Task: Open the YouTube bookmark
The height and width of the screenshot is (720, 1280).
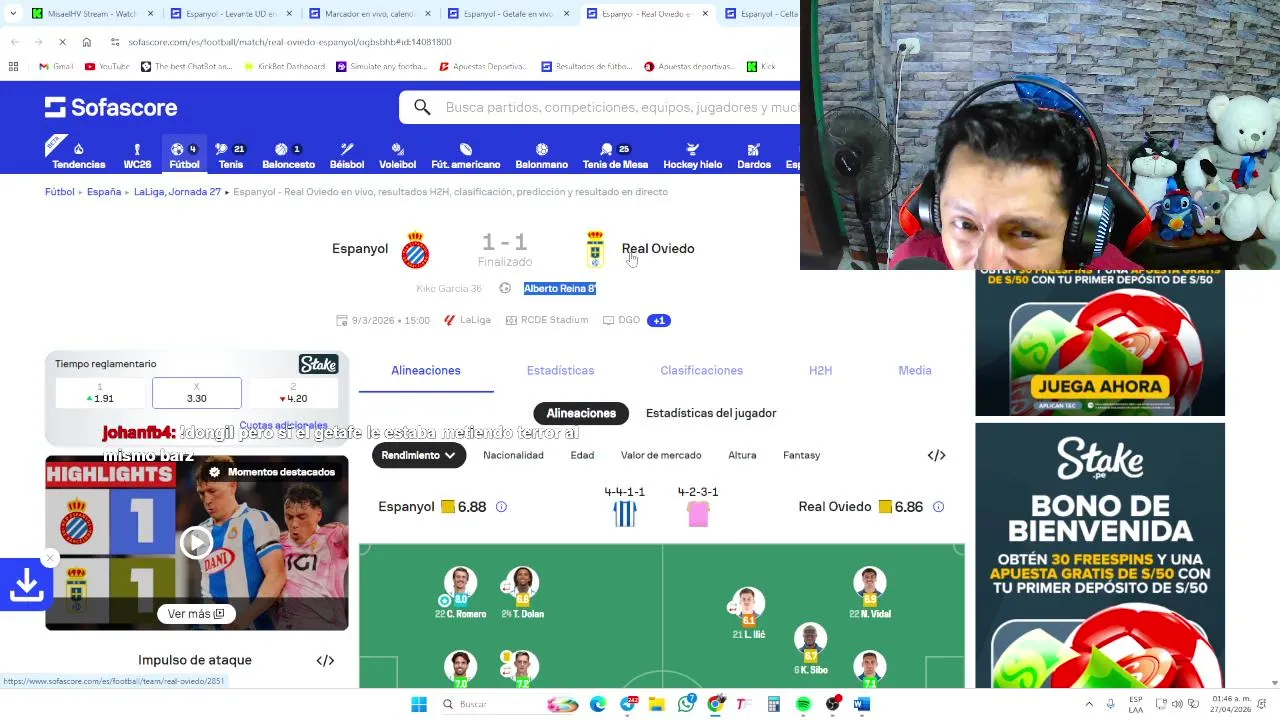Action: [107, 66]
